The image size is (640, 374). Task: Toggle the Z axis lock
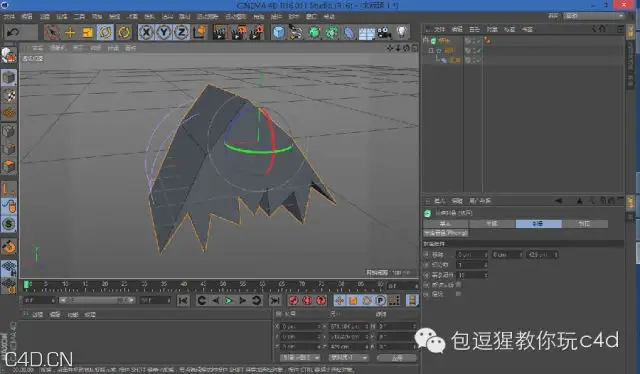click(182, 32)
